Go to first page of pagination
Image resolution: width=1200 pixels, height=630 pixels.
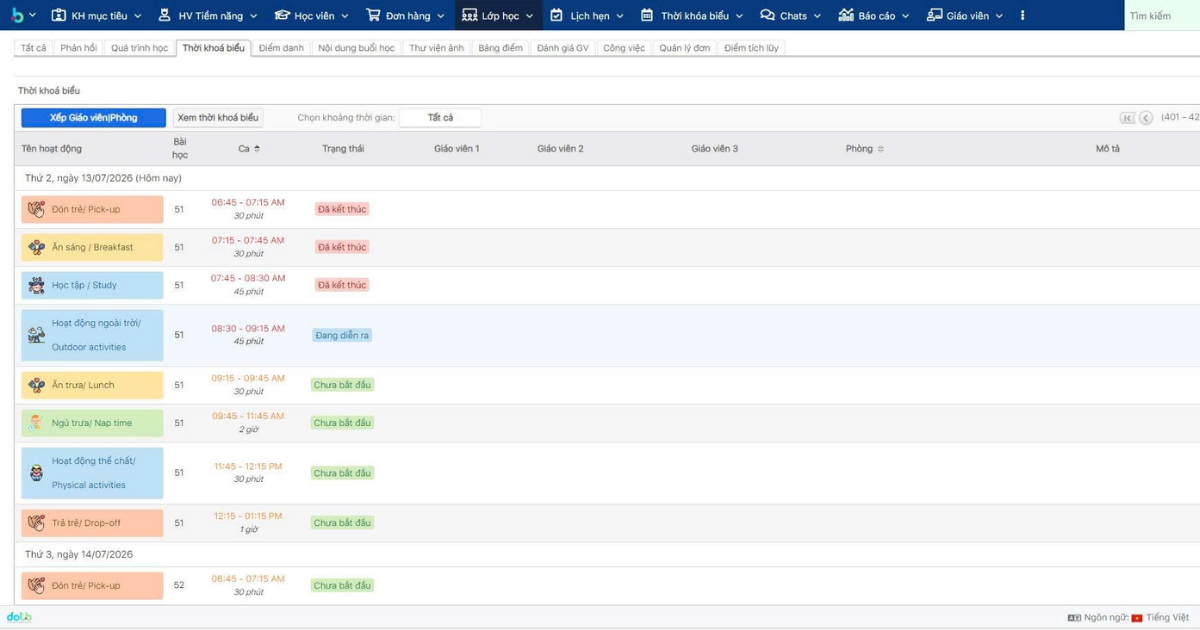pos(1127,118)
